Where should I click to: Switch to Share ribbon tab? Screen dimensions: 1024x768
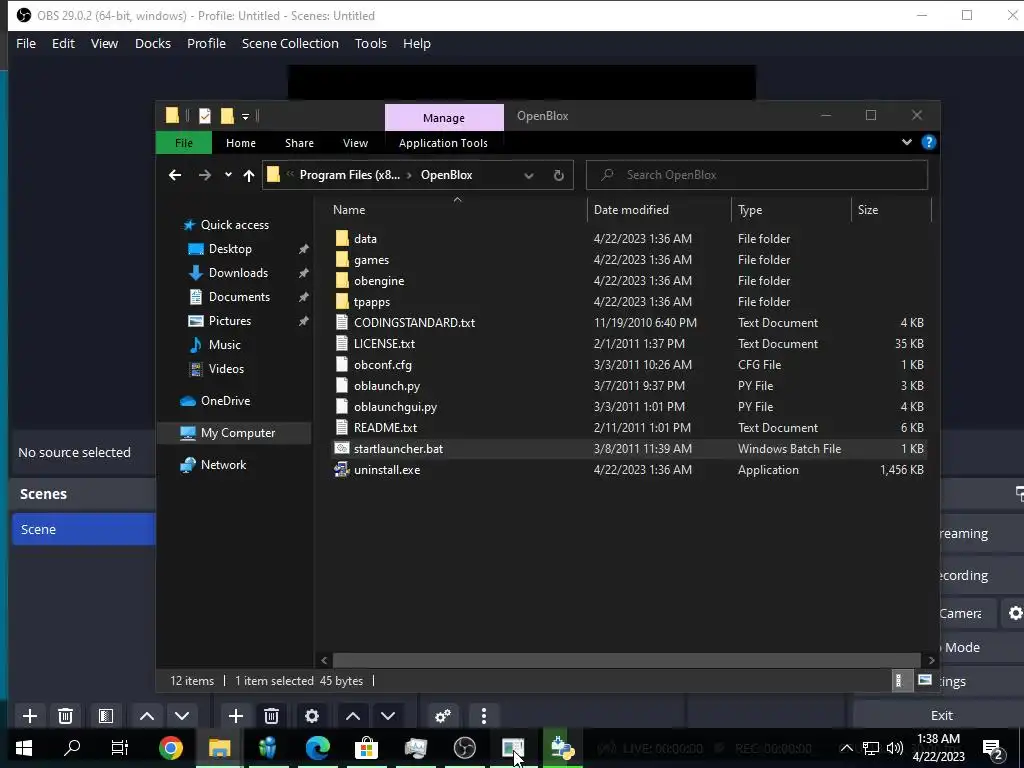click(x=299, y=143)
